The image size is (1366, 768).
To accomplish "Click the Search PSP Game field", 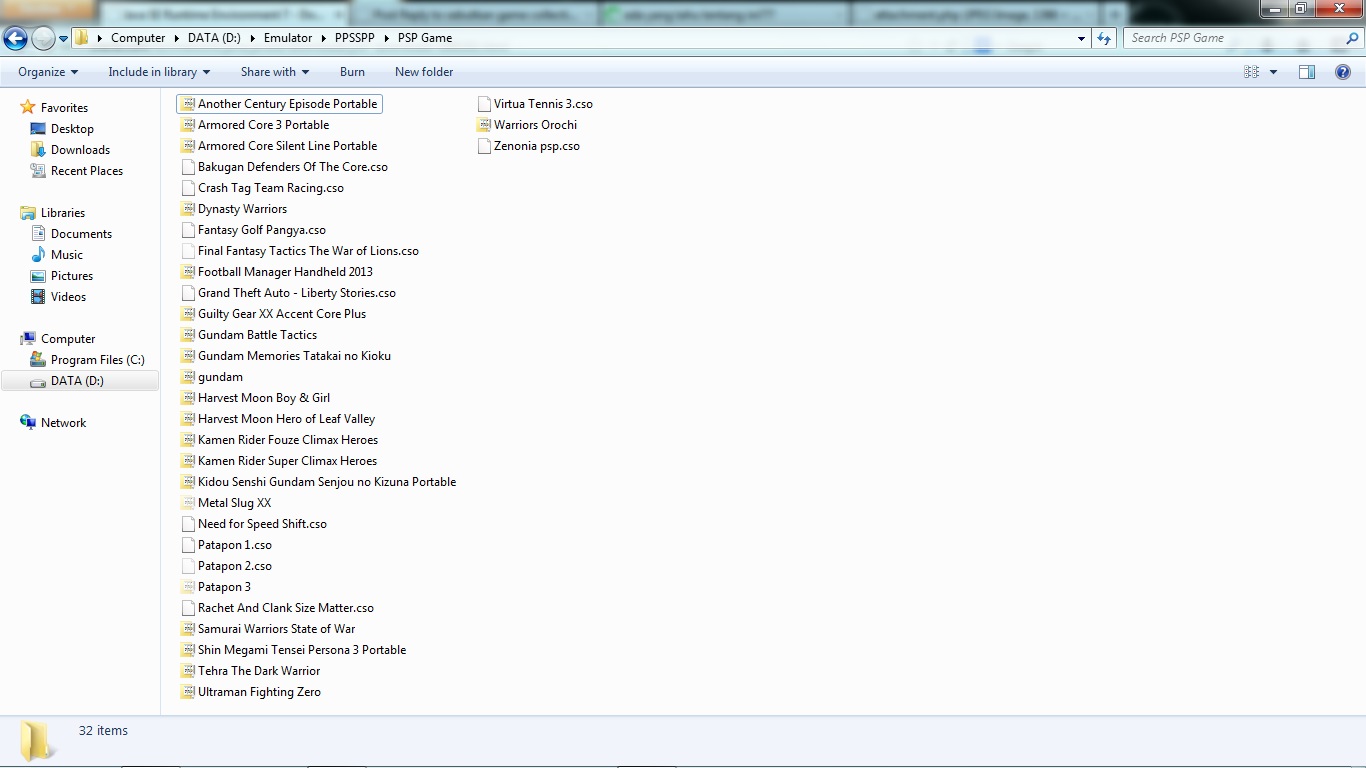I will (1235, 38).
